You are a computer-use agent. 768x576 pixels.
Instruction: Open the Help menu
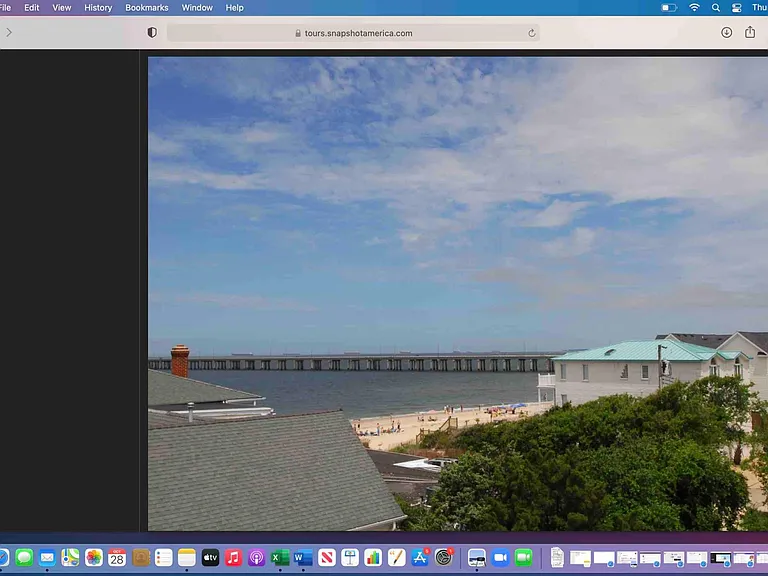(x=234, y=8)
